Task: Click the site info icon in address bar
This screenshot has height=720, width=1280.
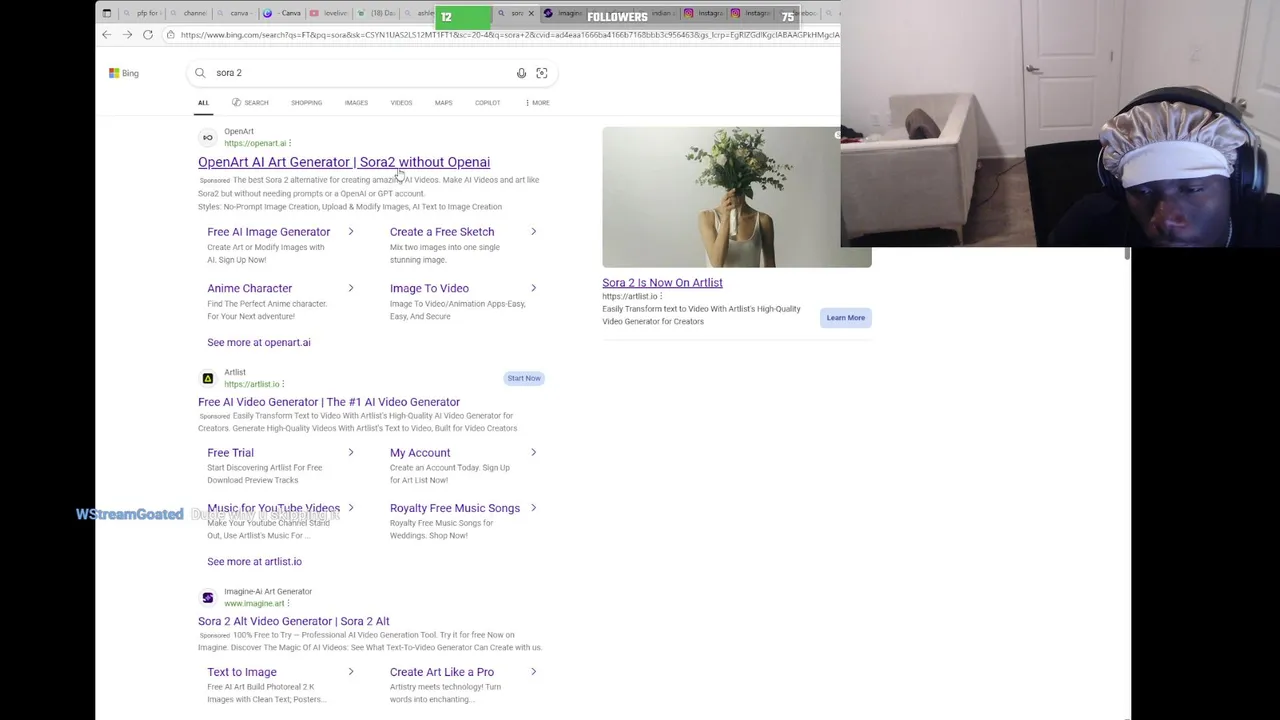Action: click(x=171, y=35)
